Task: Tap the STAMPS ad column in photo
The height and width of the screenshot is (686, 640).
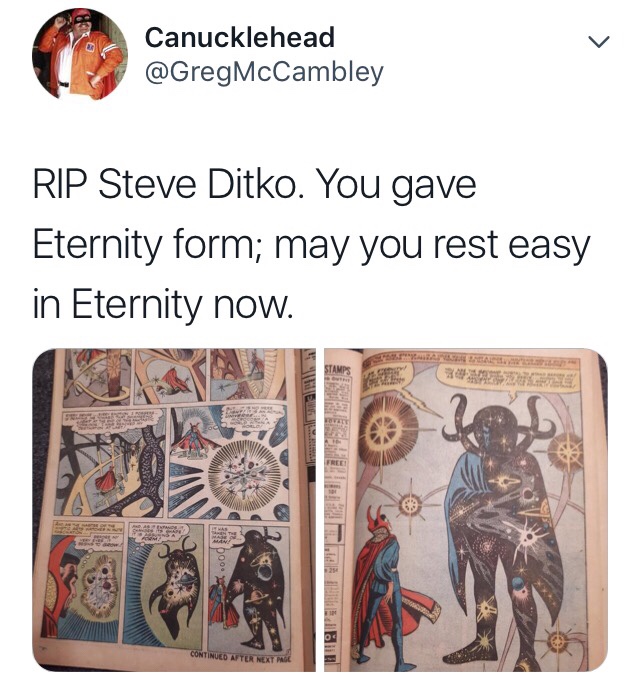Action: (337, 510)
